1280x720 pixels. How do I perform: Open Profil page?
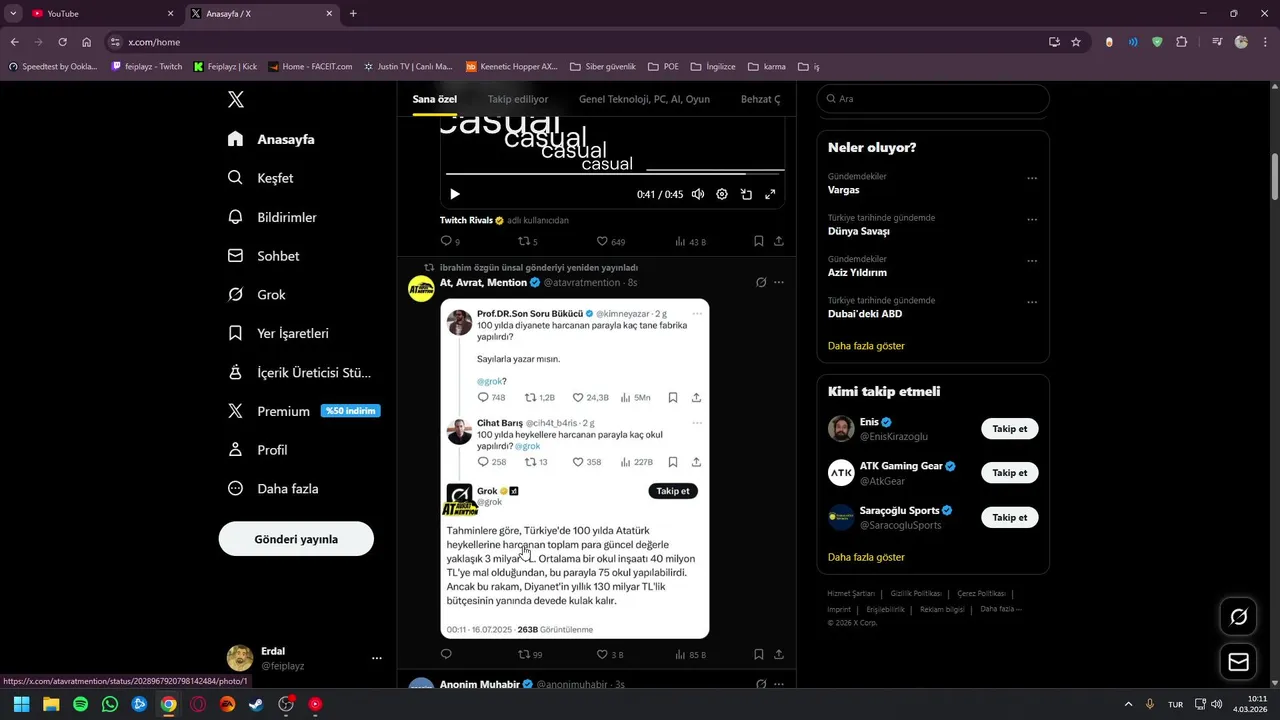(x=257, y=450)
